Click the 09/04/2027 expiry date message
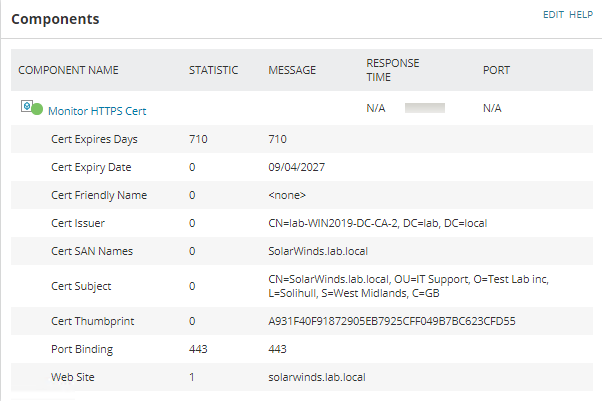The image size is (602, 401). [x=296, y=167]
